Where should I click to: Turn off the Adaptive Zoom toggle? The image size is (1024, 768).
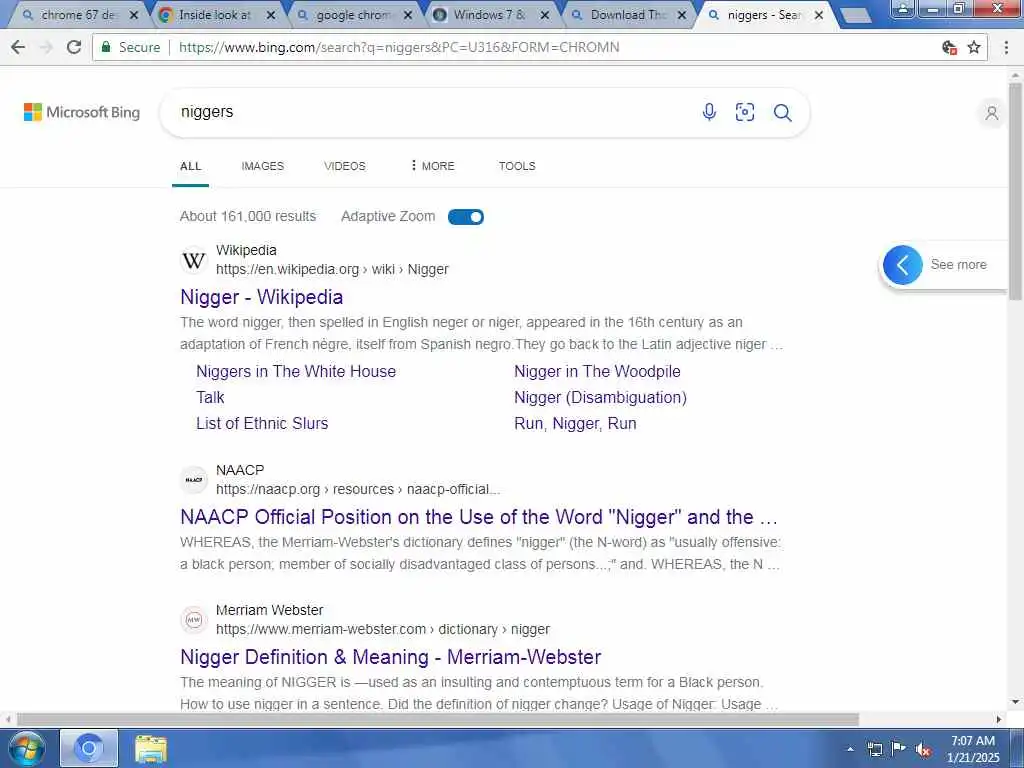pyautogui.click(x=466, y=217)
